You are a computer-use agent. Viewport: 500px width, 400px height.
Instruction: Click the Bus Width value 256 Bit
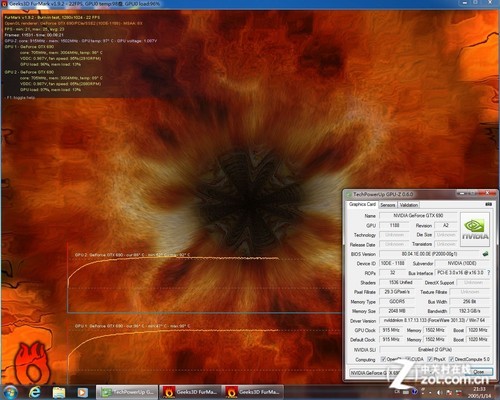click(x=470, y=301)
